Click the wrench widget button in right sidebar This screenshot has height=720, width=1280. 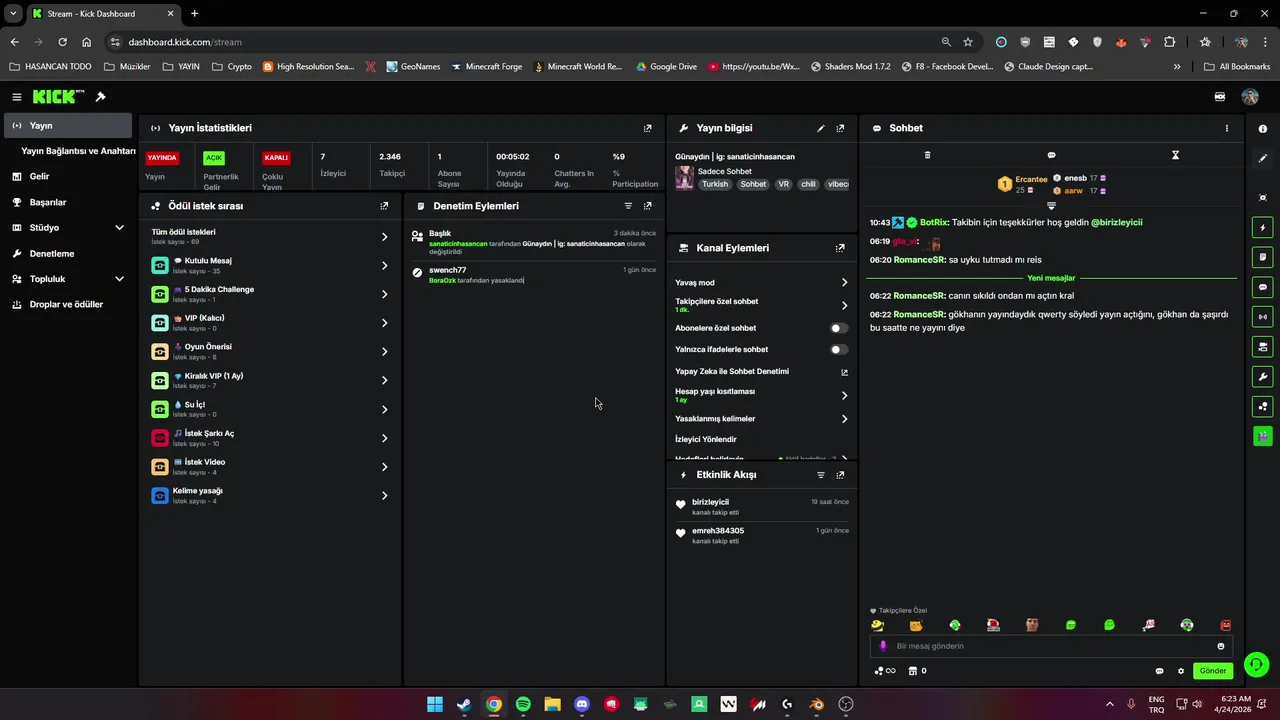pyautogui.click(x=1263, y=377)
